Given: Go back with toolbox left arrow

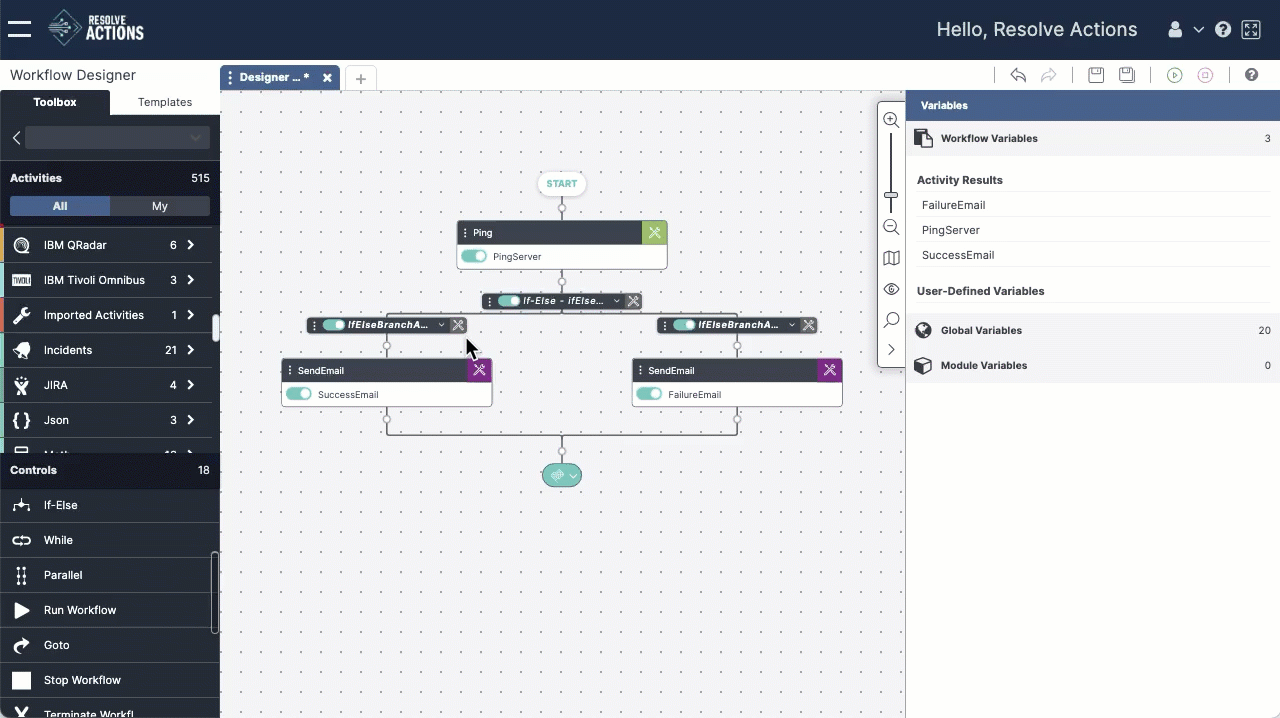Looking at the screenshot, I should [16, 138].
